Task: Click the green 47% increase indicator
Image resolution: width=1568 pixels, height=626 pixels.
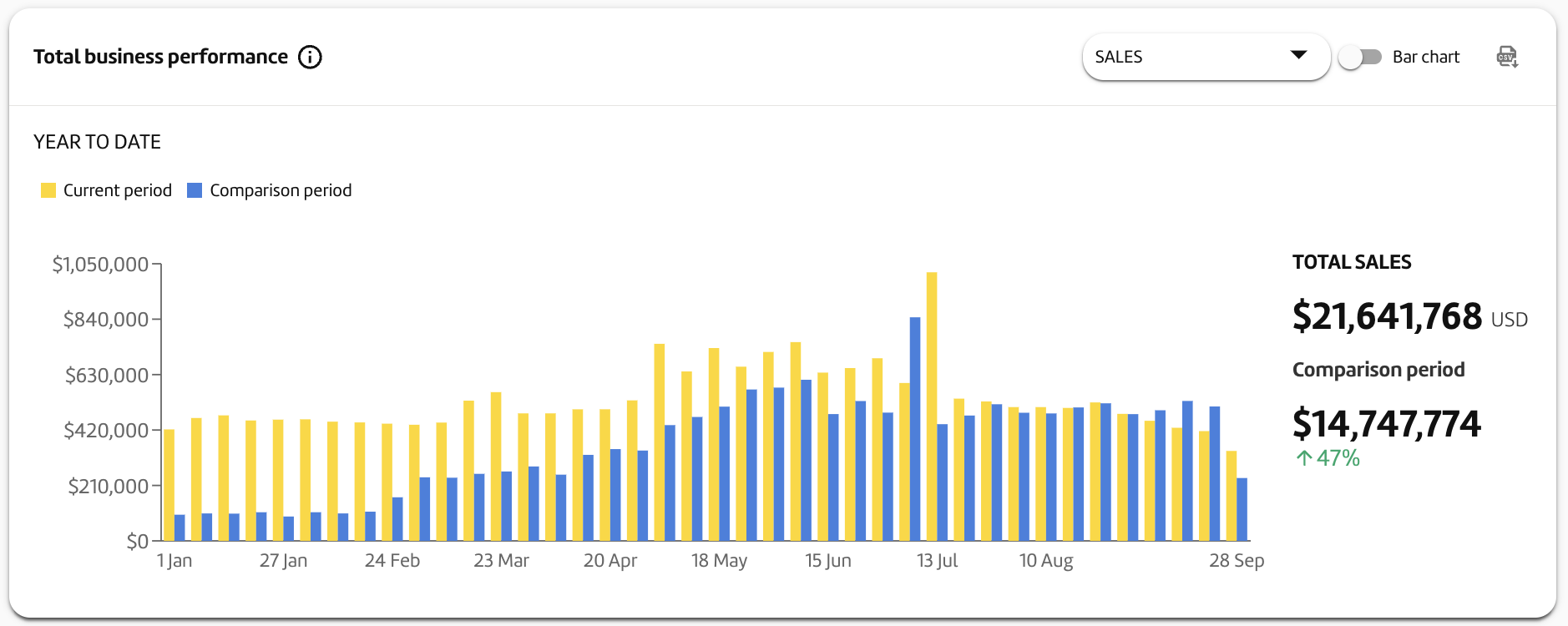Action: point(1328,458)
